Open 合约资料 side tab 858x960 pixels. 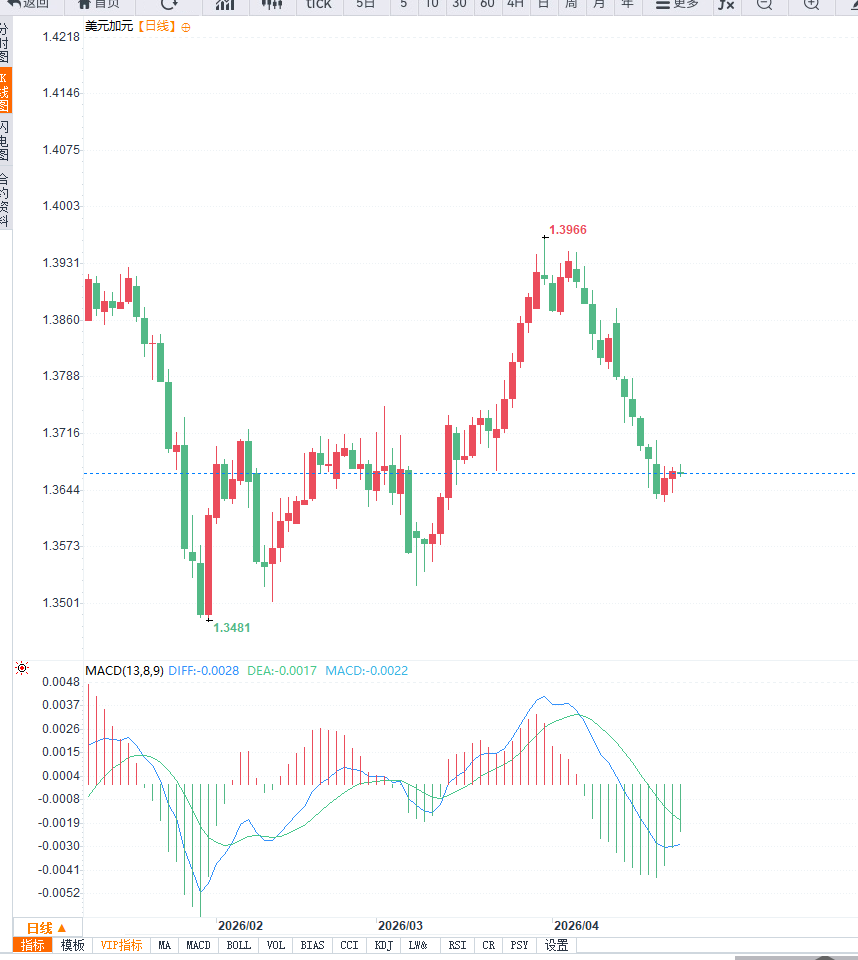[5, 198]
